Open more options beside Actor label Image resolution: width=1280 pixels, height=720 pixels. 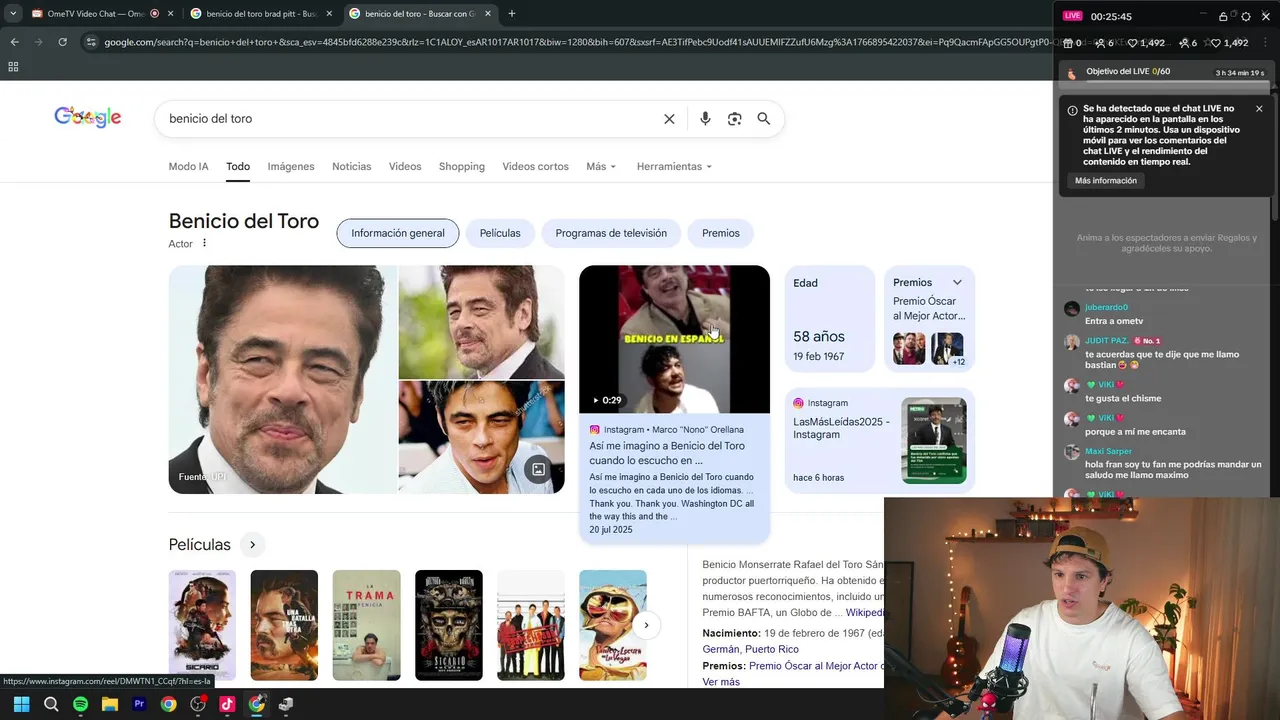click(x=204, y=243)
